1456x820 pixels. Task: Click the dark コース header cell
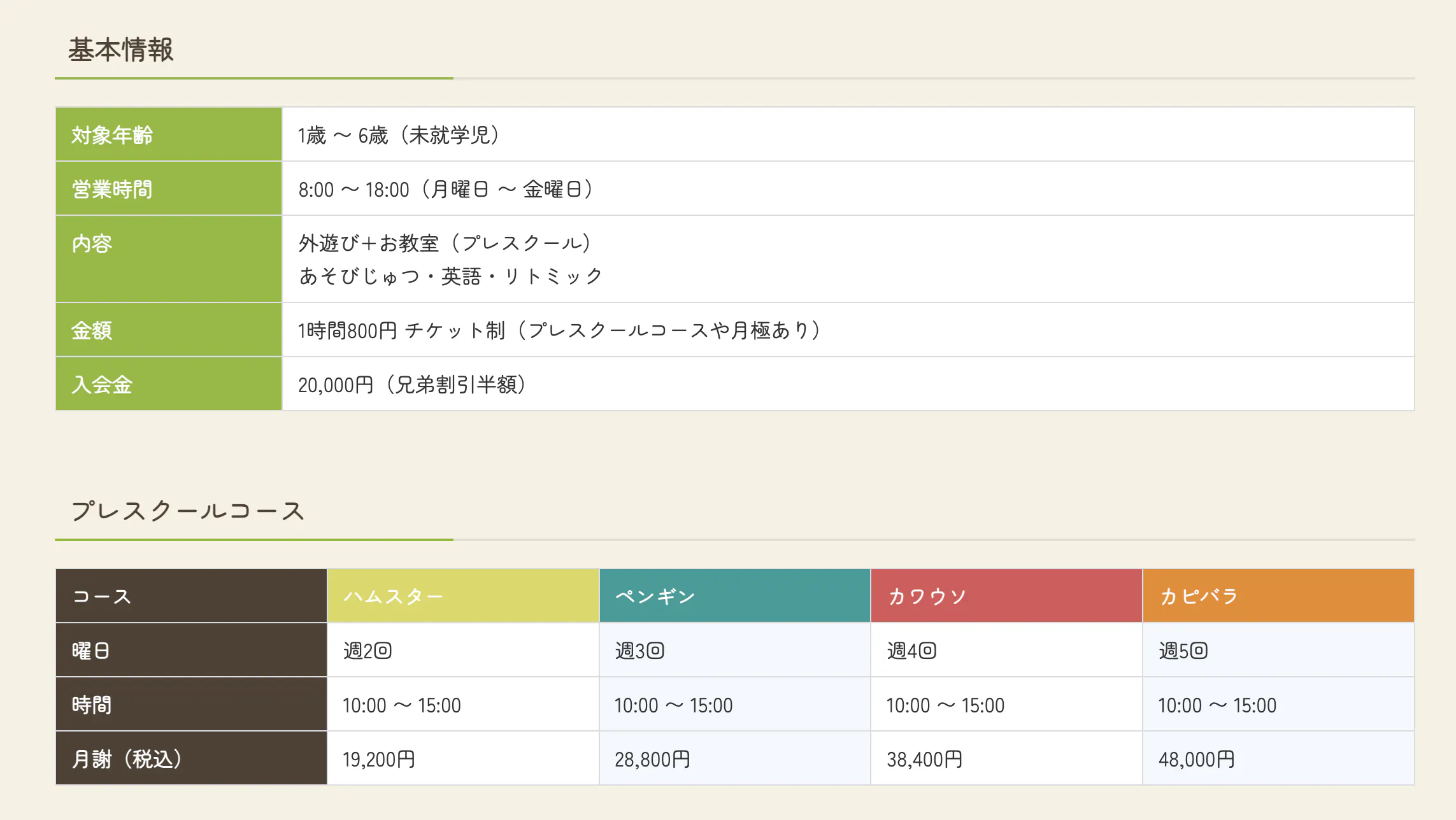191,596
